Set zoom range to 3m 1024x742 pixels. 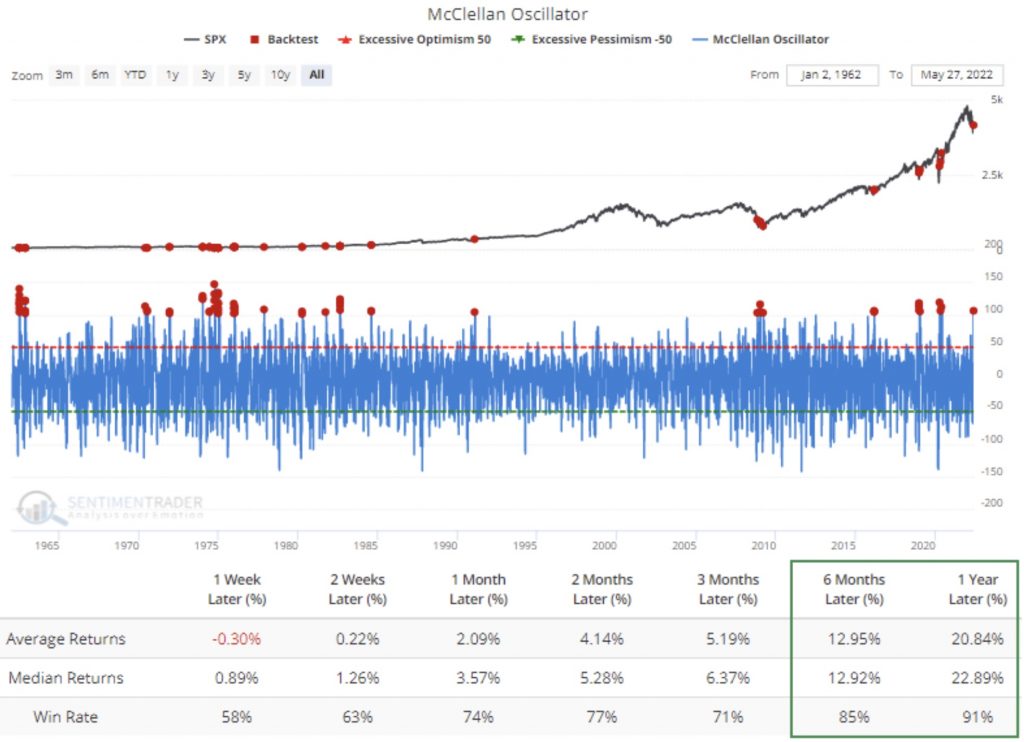64,75
